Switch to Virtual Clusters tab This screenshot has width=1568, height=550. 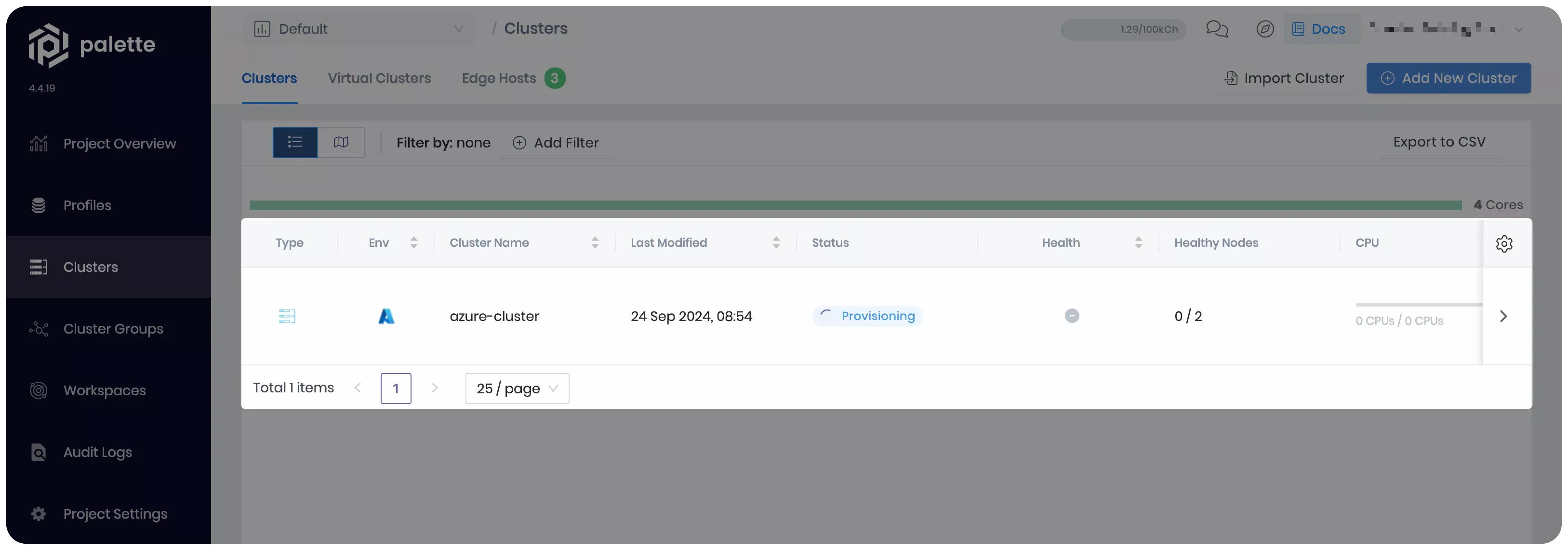[379, 78]
